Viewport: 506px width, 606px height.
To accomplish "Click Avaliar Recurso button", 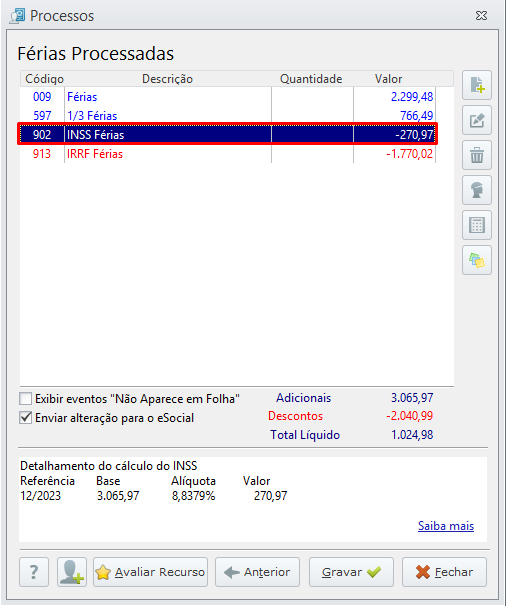I will pos(150,572).
